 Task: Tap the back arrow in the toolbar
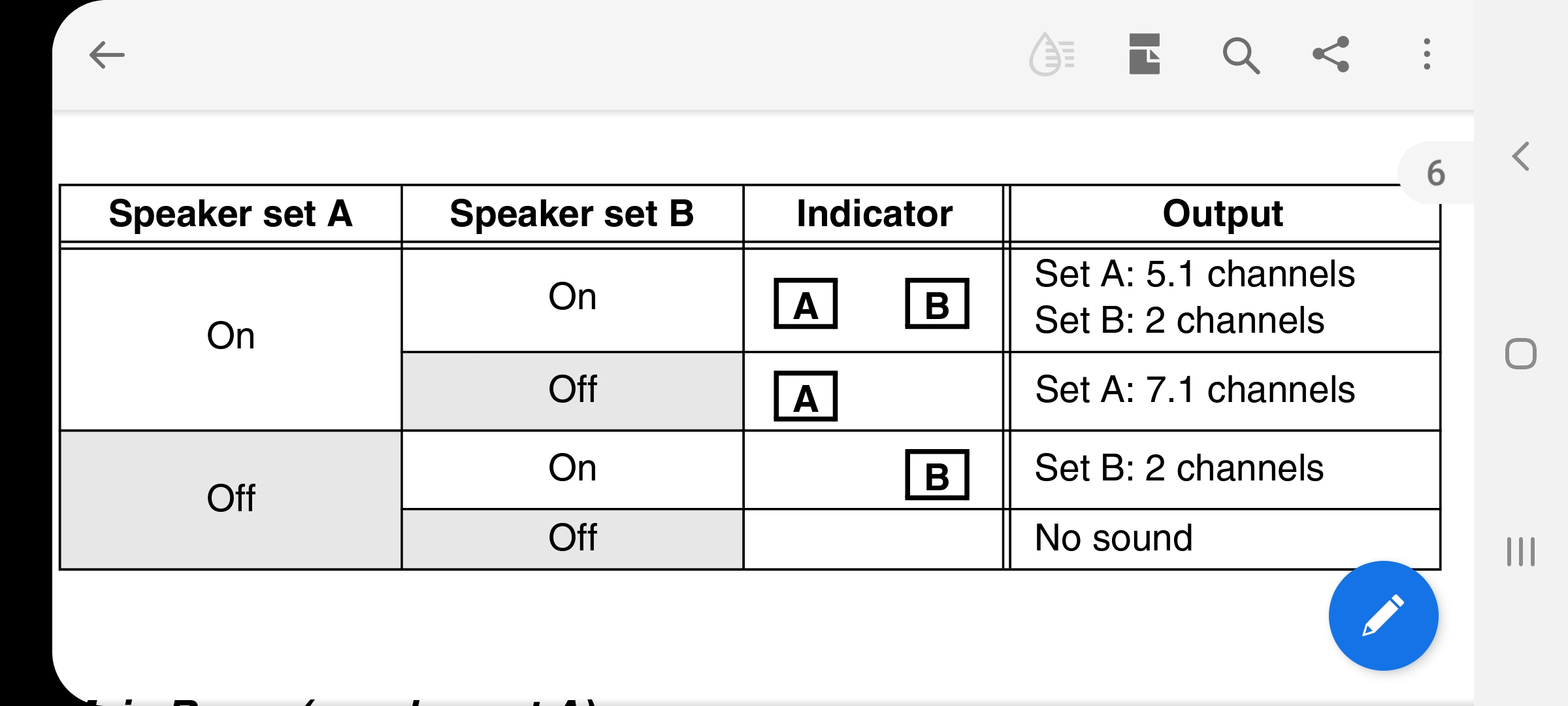coord(107,55)
